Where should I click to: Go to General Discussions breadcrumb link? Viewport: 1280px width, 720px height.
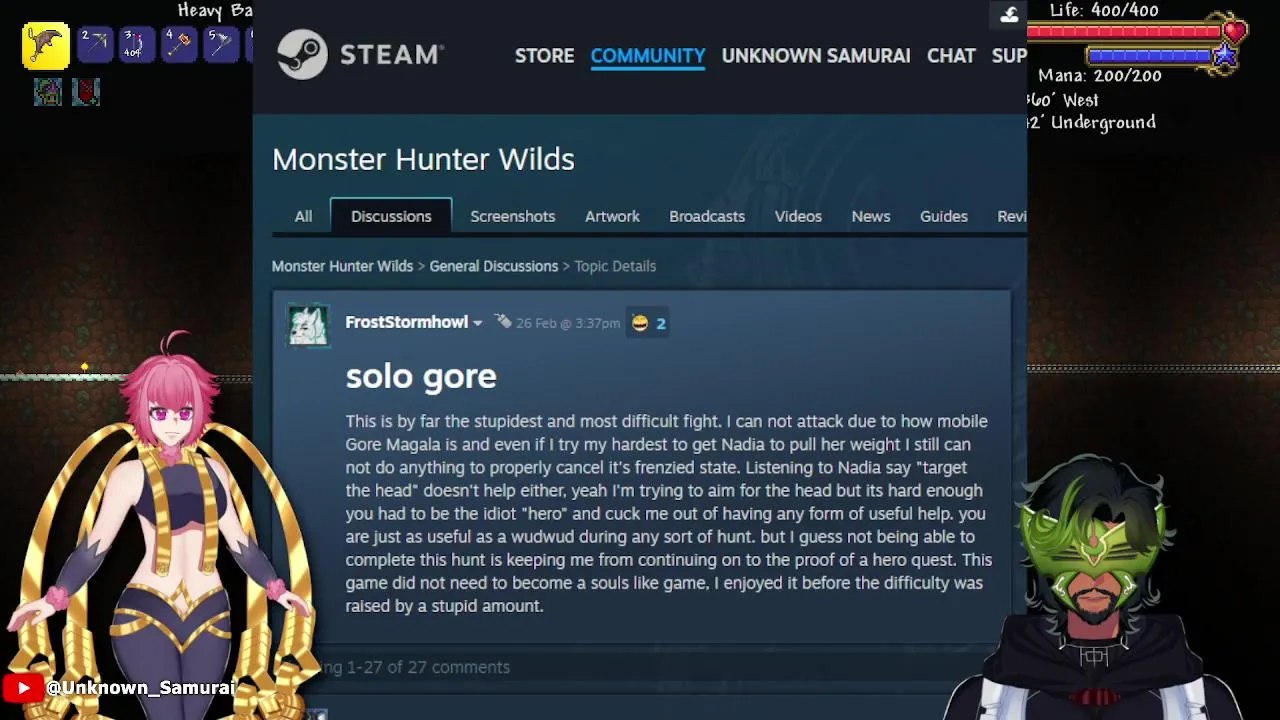[x=494, y=266]
